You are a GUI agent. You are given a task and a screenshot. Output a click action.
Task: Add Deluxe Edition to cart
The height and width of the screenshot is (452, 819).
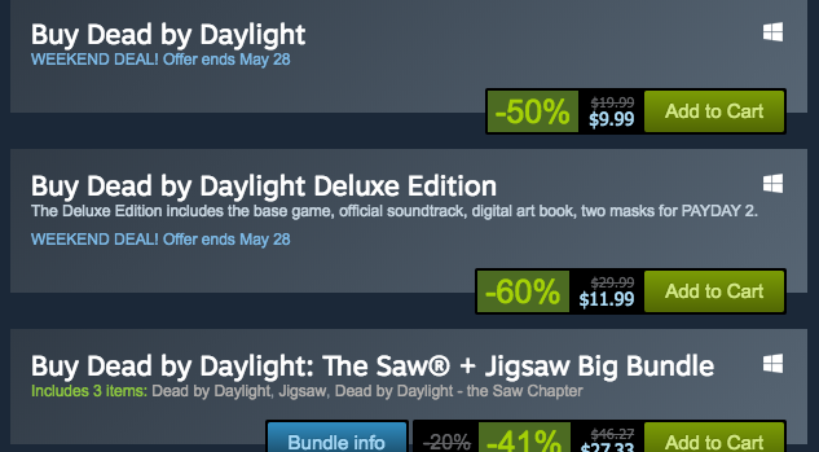pyautogui.click(x=714, y=291)
